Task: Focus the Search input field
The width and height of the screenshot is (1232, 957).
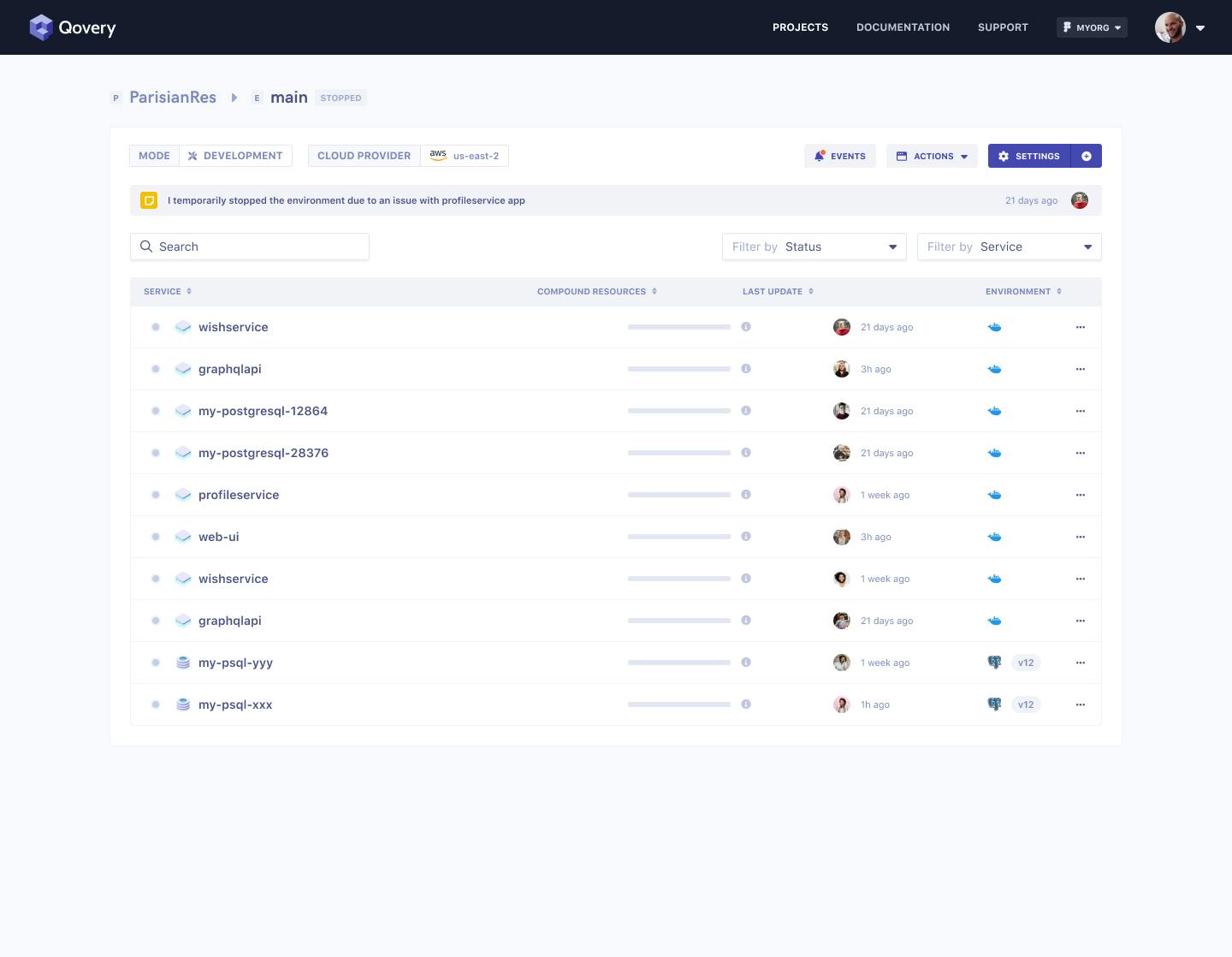Action: 250,247
